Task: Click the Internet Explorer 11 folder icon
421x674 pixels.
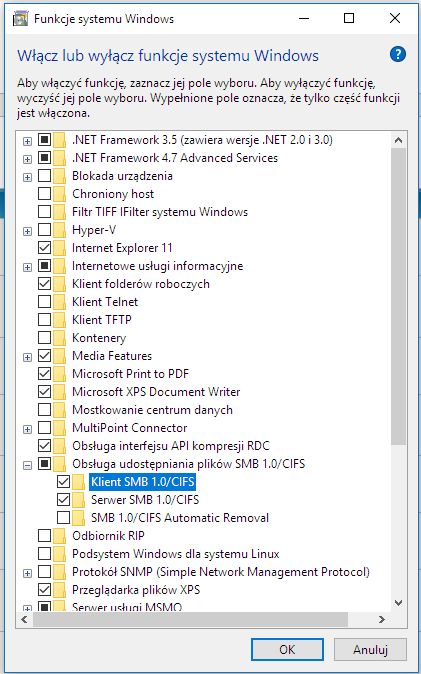Action: (59, 248)
